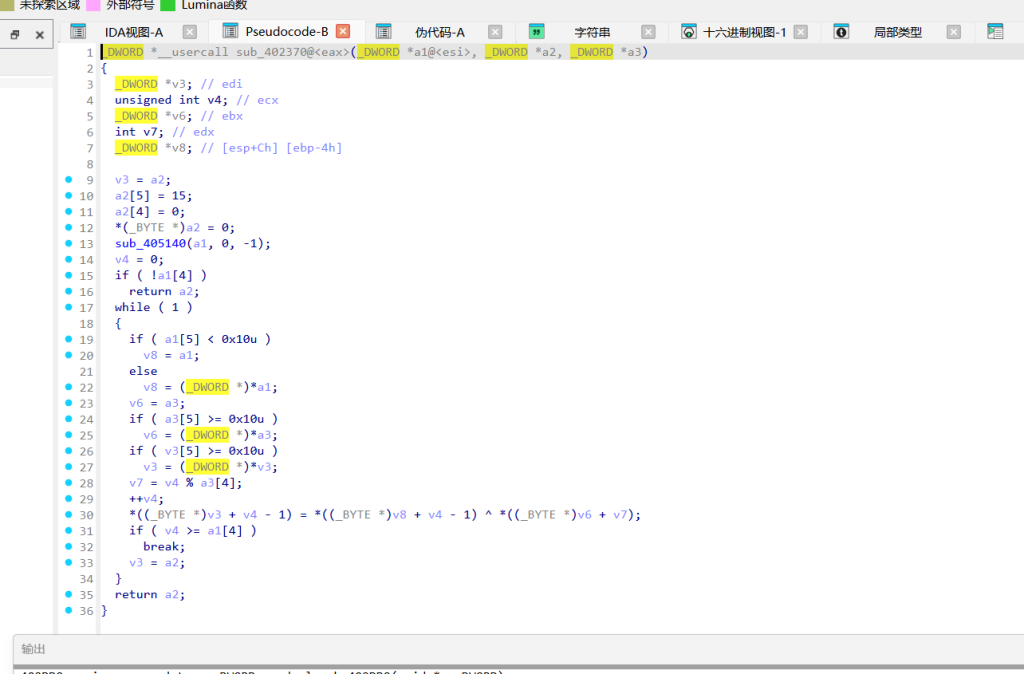Click the sub_405140 function call link
1024x674 pixels.
150,243
